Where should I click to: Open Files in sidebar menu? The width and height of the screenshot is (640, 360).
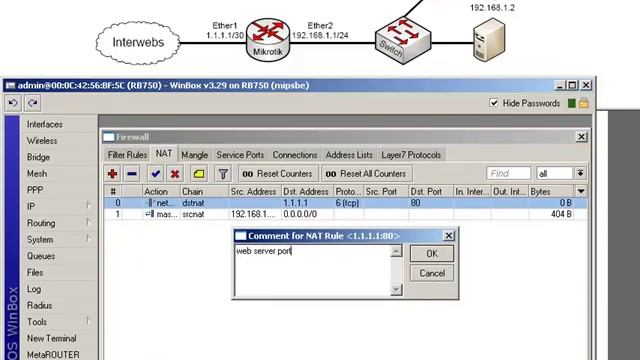(35, 272)
